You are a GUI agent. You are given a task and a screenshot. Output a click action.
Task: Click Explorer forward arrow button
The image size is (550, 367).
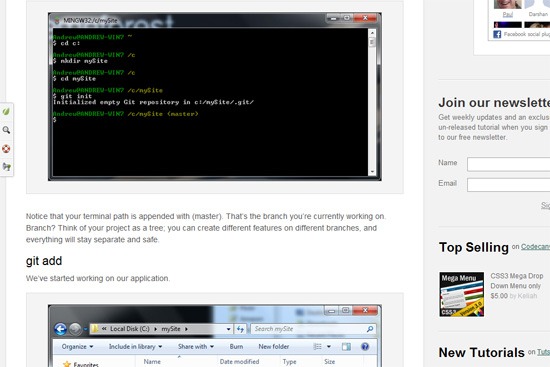click(x=75, y=329)
